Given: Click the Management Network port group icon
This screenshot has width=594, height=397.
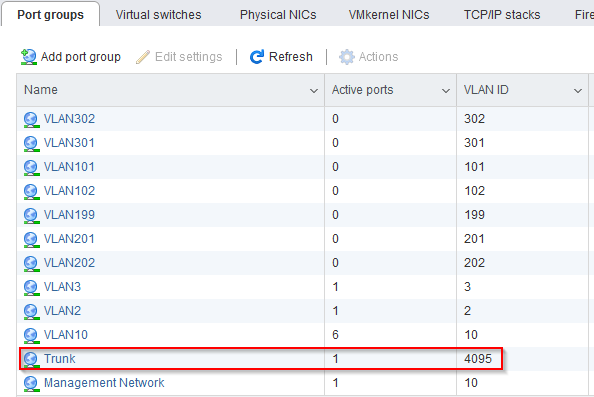Looking at the screenshot, I should click(x=31, y=383).
